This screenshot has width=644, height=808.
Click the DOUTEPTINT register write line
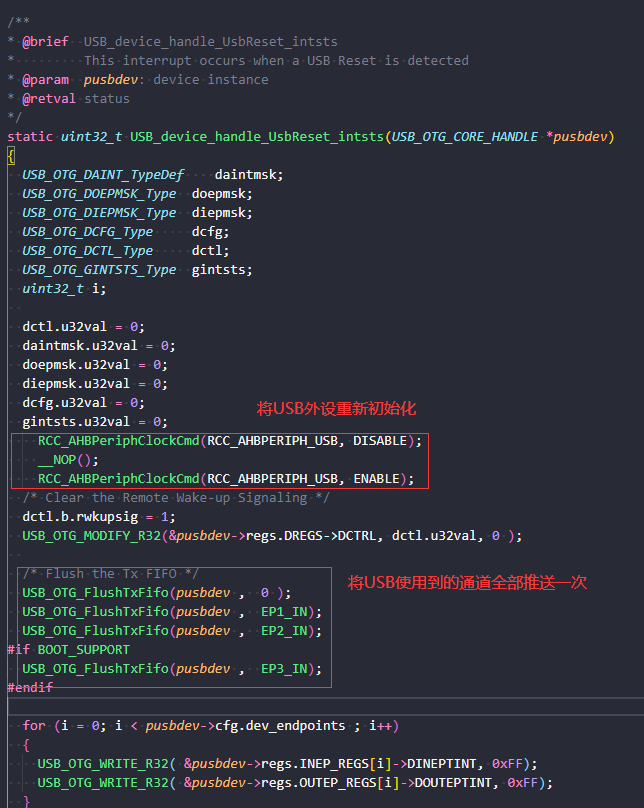295,783
